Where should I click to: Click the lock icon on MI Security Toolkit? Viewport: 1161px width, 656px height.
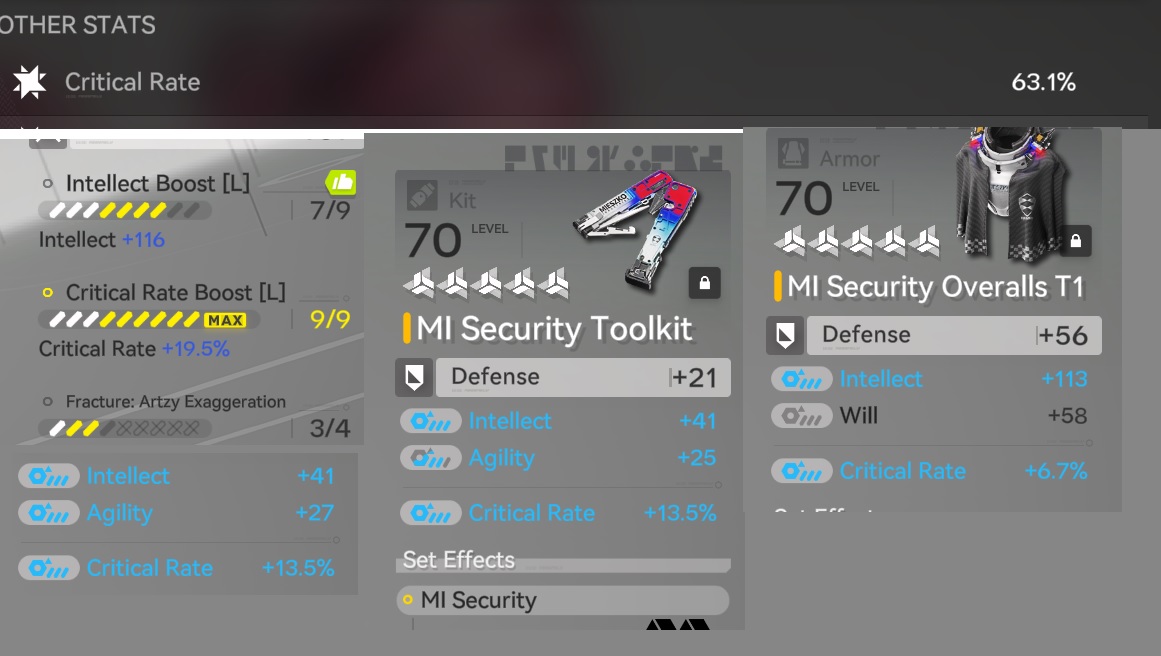(704, 283)
